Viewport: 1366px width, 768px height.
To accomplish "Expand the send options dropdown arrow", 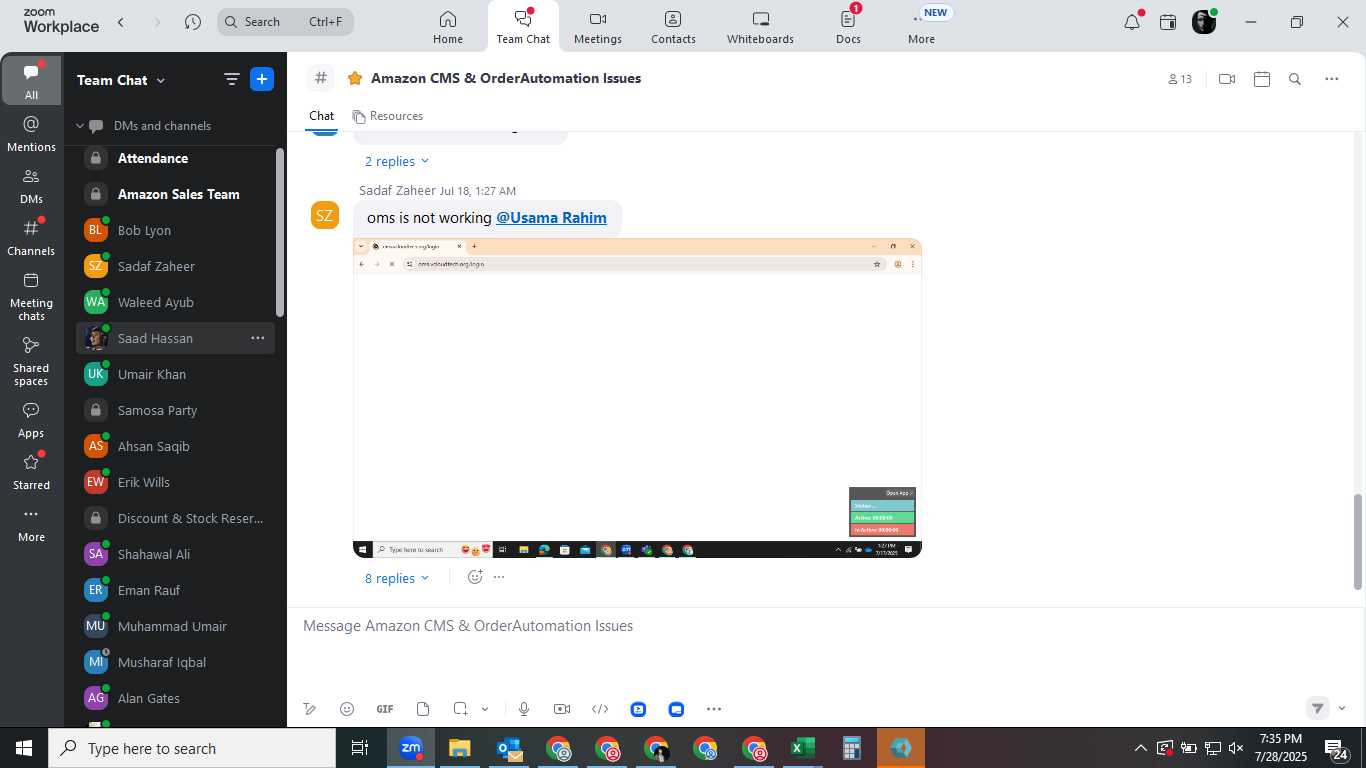I will pos(1342,708).
